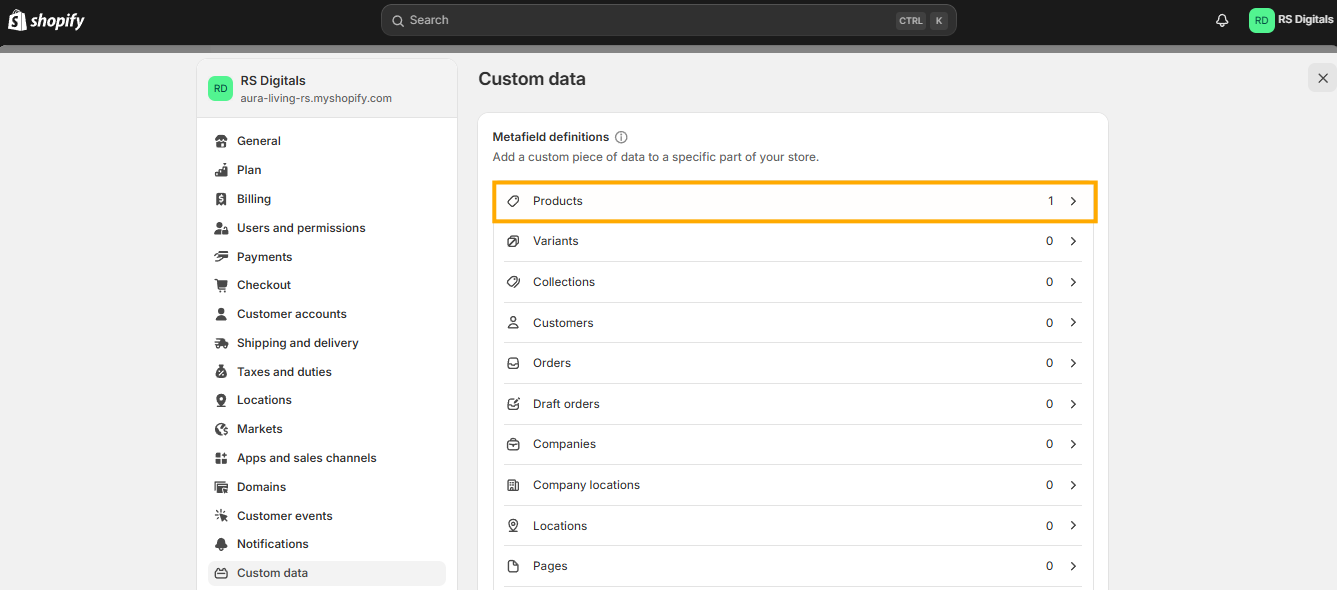Open the notifications bell icon

click(x=1222, y=20)
